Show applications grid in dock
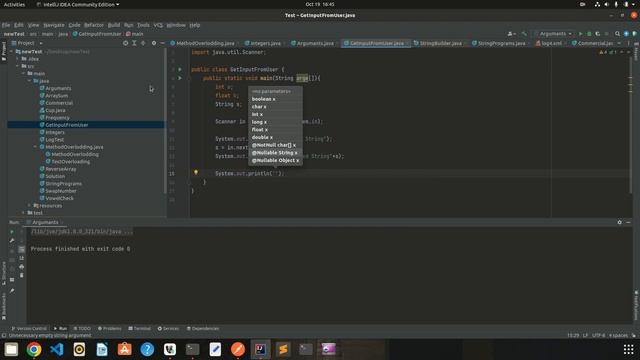The height and width of the screenshot is (360, 640). point(629,349)
